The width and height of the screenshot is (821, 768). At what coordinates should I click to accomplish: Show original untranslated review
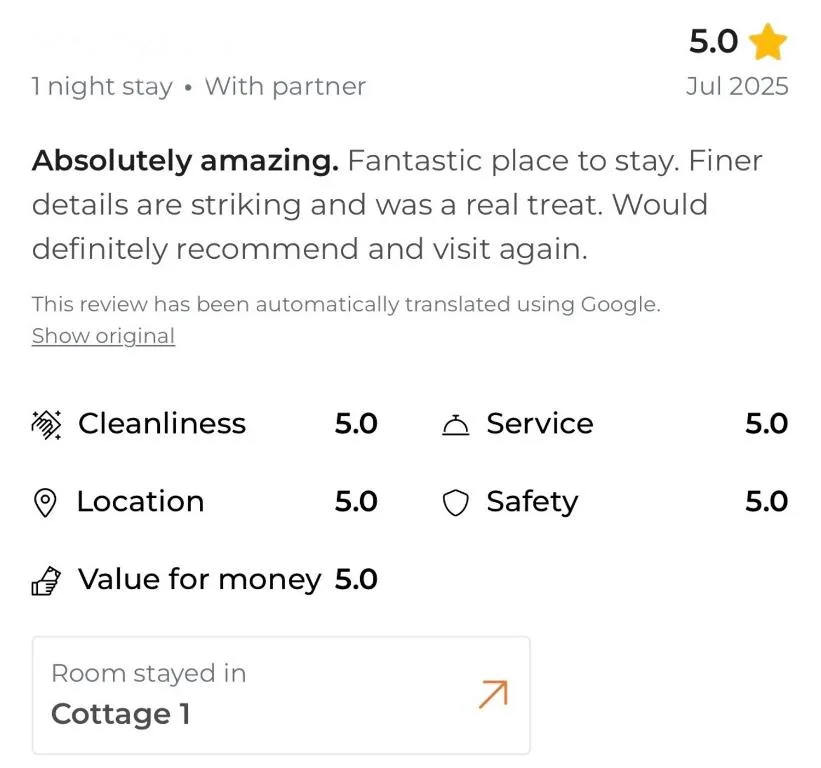coord(103,336)
